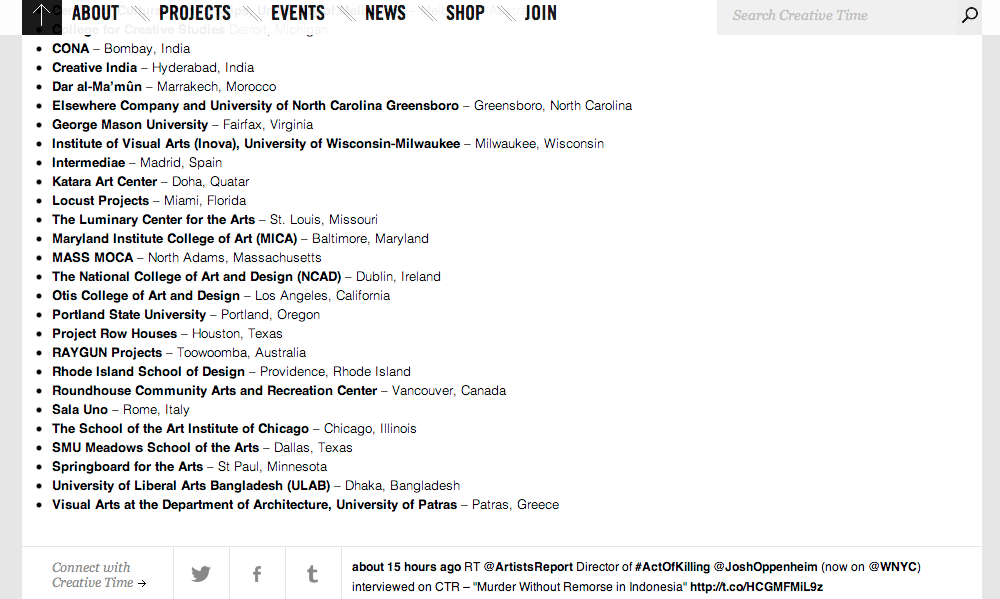Image resolution: width=1000 pixels, height=599 pixels.
Task: Open the SHOP page
Action: pyautogui.click(x=464, y=14)
